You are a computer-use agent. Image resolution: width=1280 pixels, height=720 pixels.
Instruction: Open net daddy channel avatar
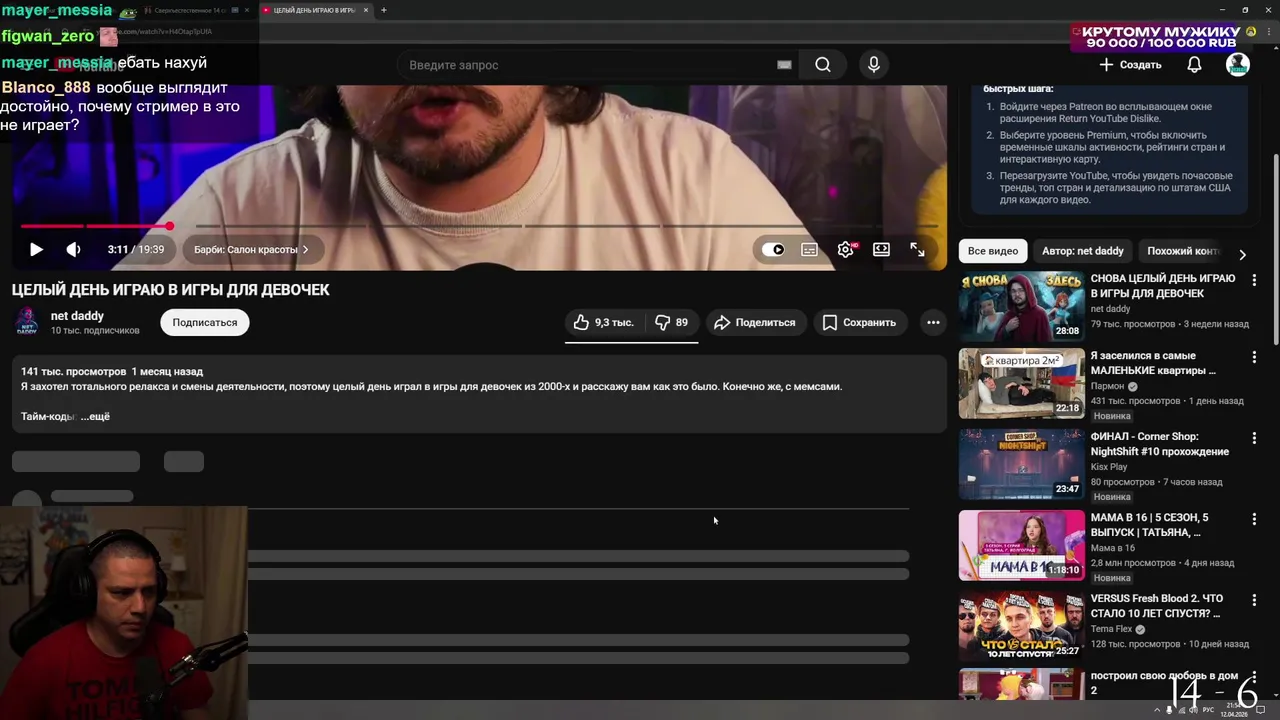(x=27, y=322)
